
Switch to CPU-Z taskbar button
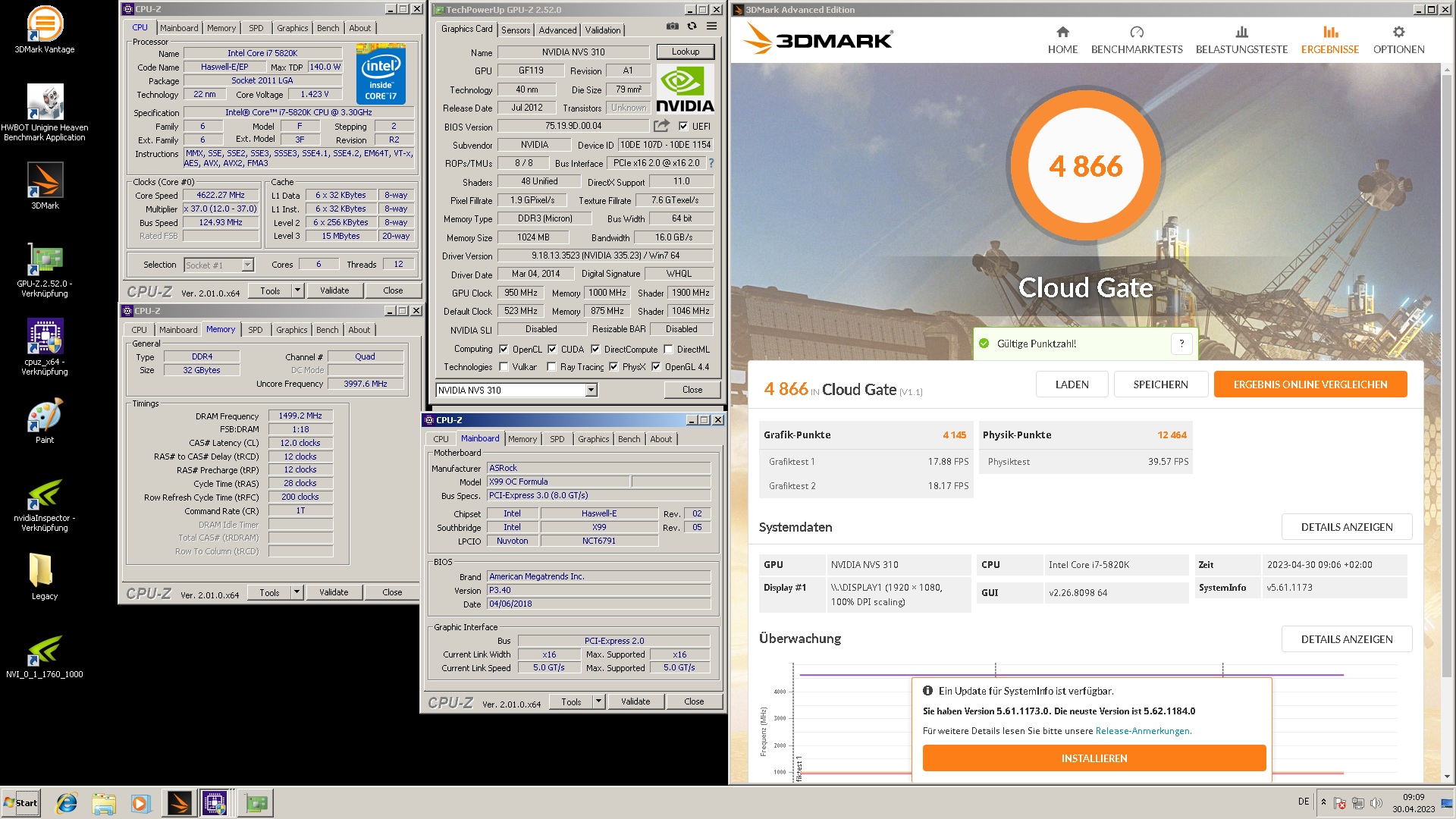tap(215, 803)
